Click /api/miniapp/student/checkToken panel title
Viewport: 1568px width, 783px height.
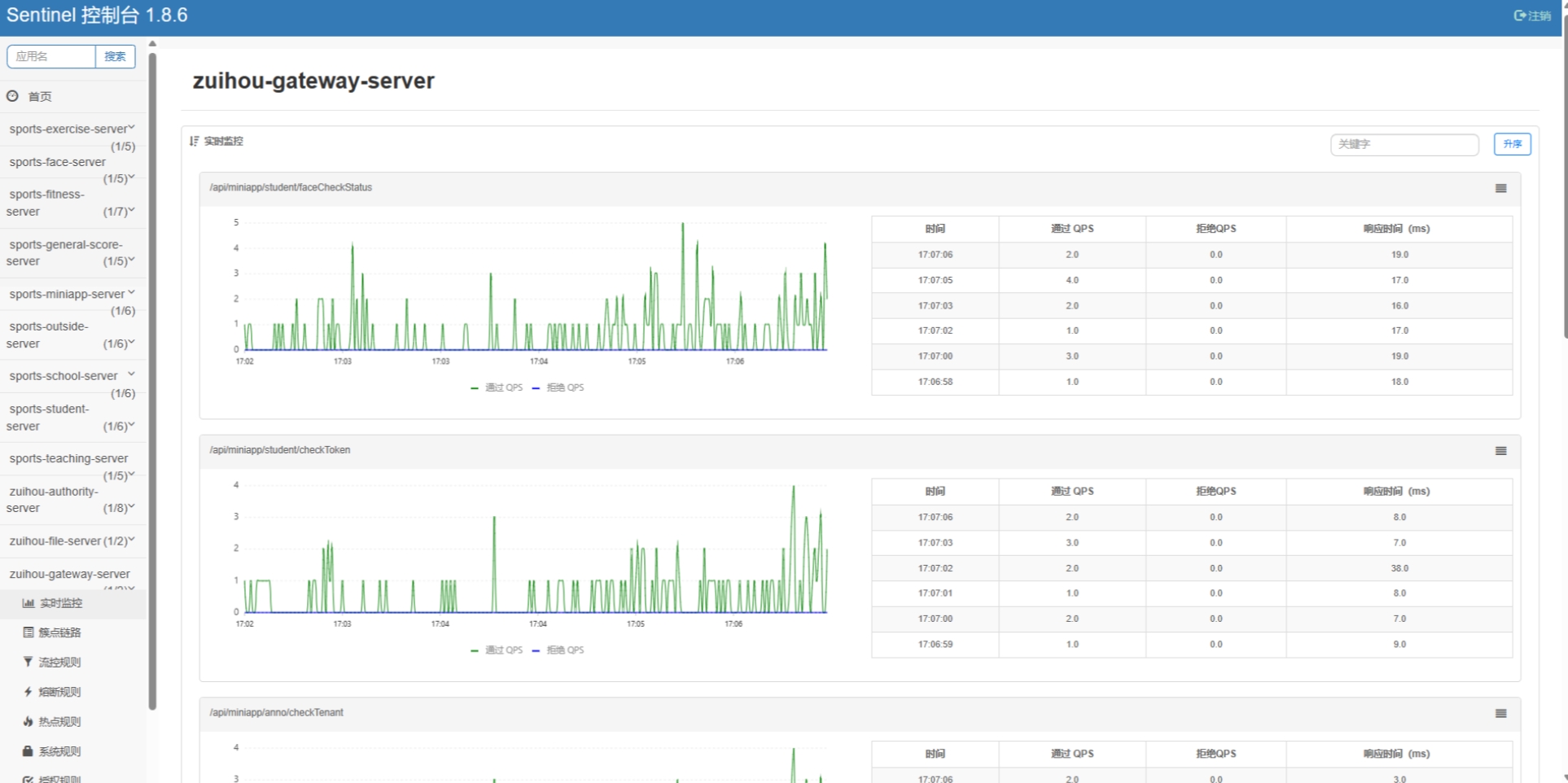click(x=280, y=450)
